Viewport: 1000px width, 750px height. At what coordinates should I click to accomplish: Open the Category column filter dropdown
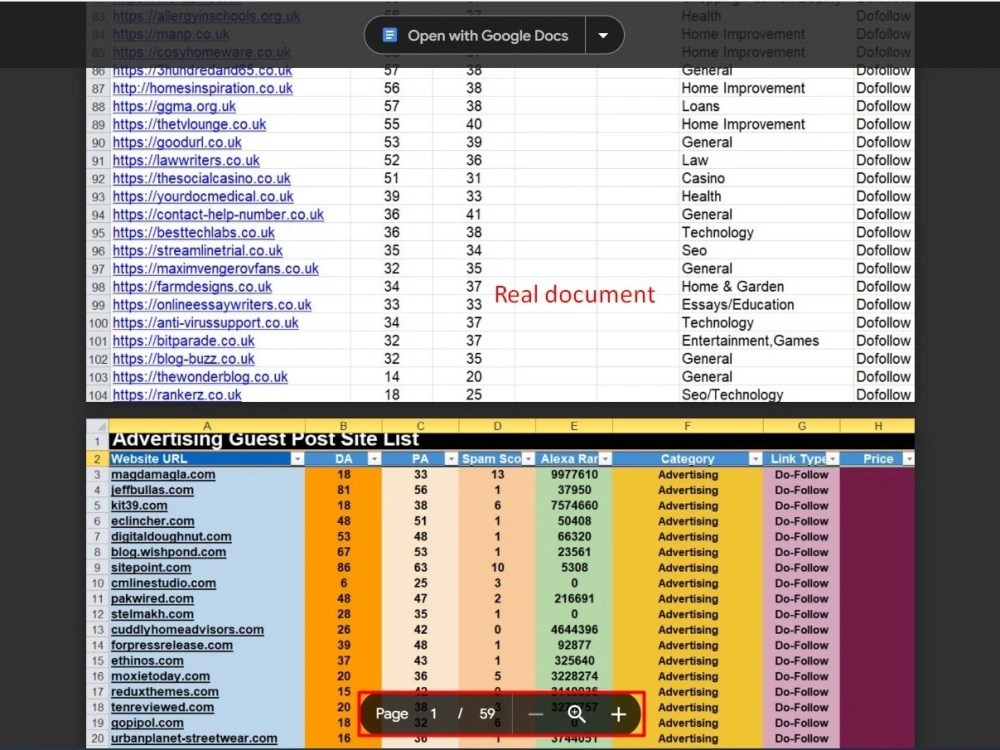(755, 459)
